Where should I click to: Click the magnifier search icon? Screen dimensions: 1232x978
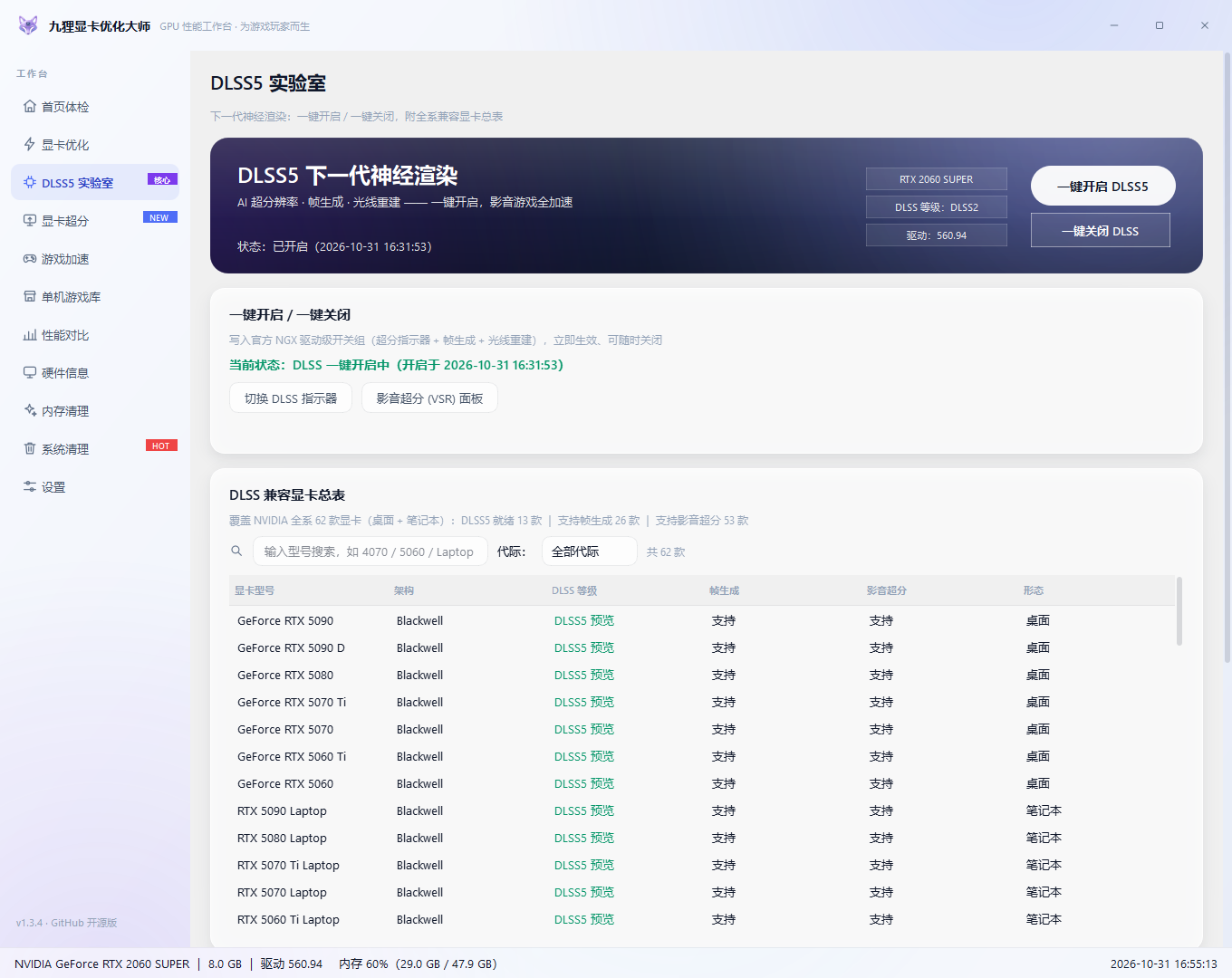[x=236, y=551]
